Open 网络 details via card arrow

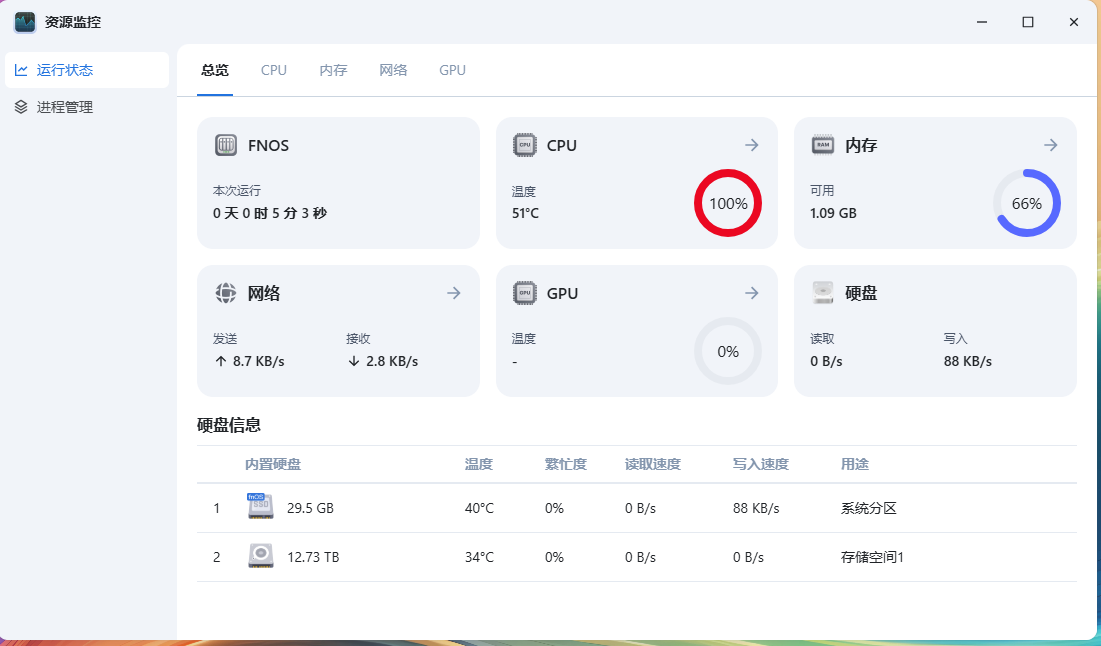[x=454, y=293]
